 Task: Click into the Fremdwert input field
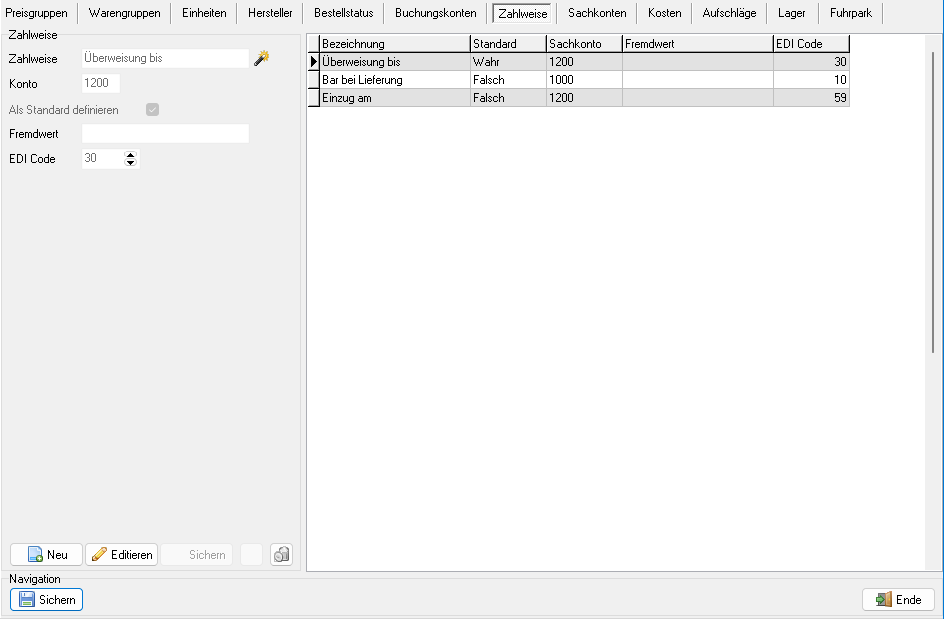click(165, 134)
